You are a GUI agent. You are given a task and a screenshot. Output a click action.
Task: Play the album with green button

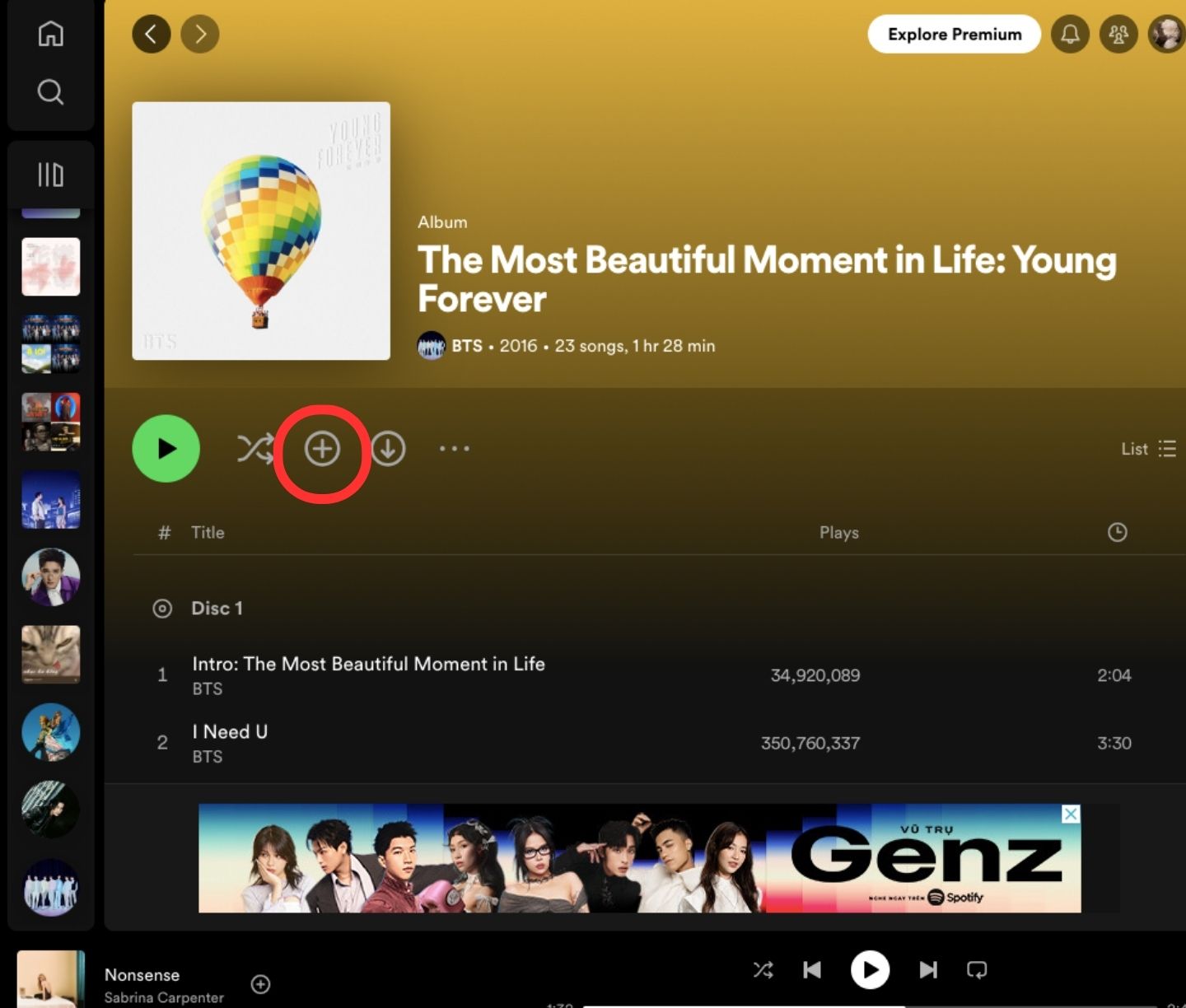(x=166, y=448)
